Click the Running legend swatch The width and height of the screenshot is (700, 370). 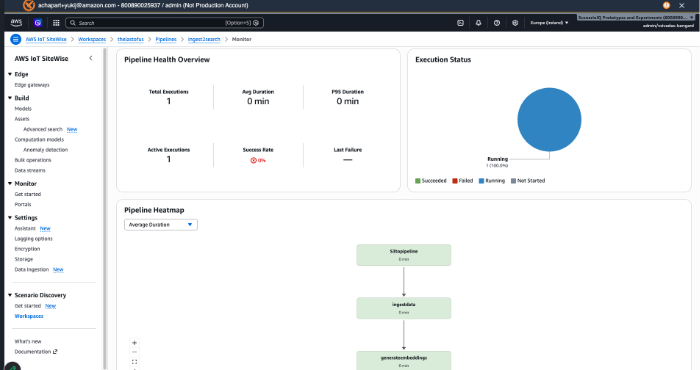(481, 181)
